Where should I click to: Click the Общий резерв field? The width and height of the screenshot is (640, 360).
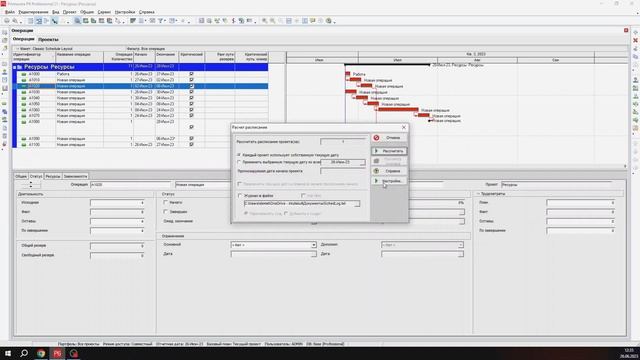click(118, 246)
